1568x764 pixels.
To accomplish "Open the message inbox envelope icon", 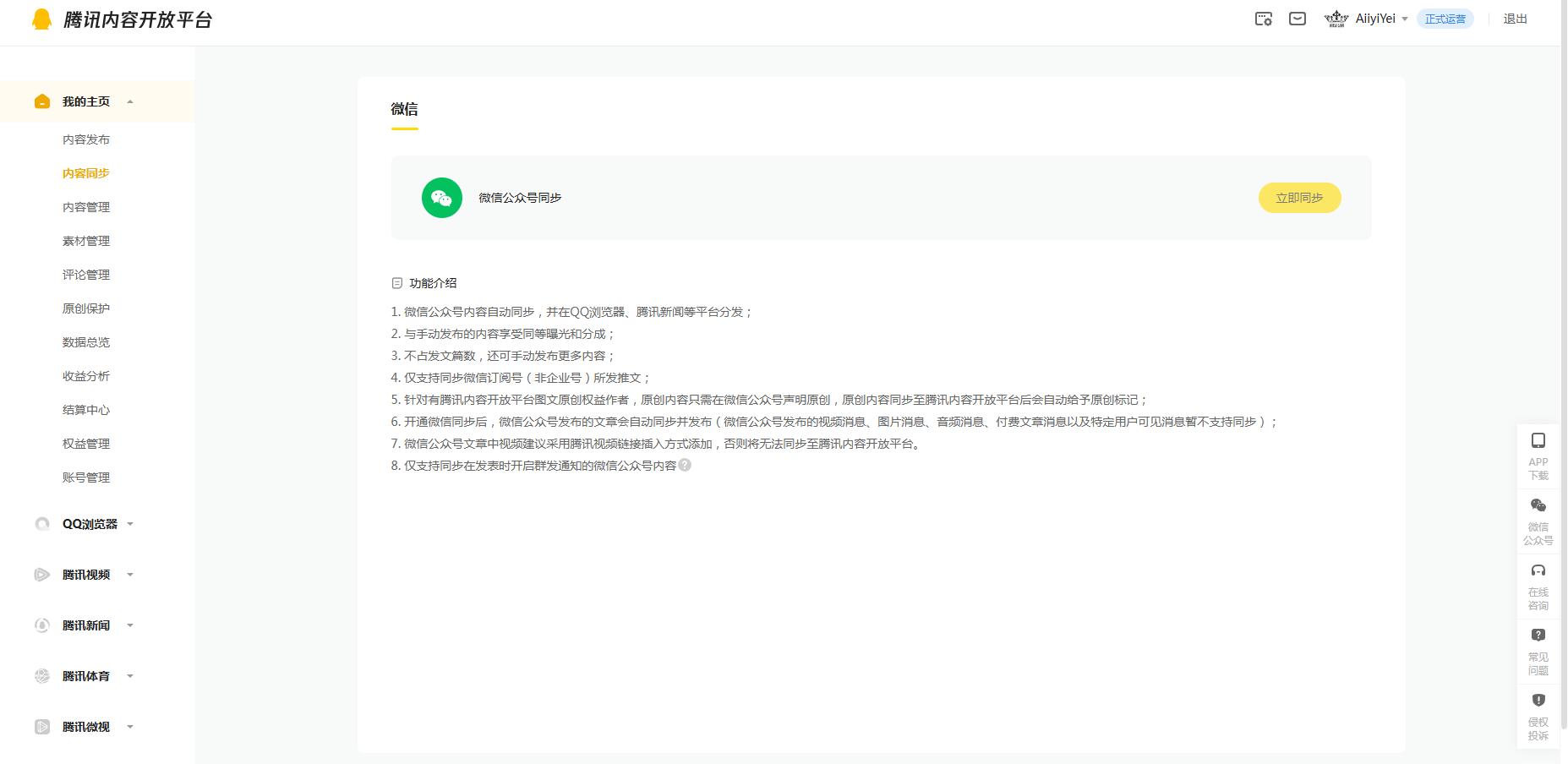I will (x=1298, y=19).
